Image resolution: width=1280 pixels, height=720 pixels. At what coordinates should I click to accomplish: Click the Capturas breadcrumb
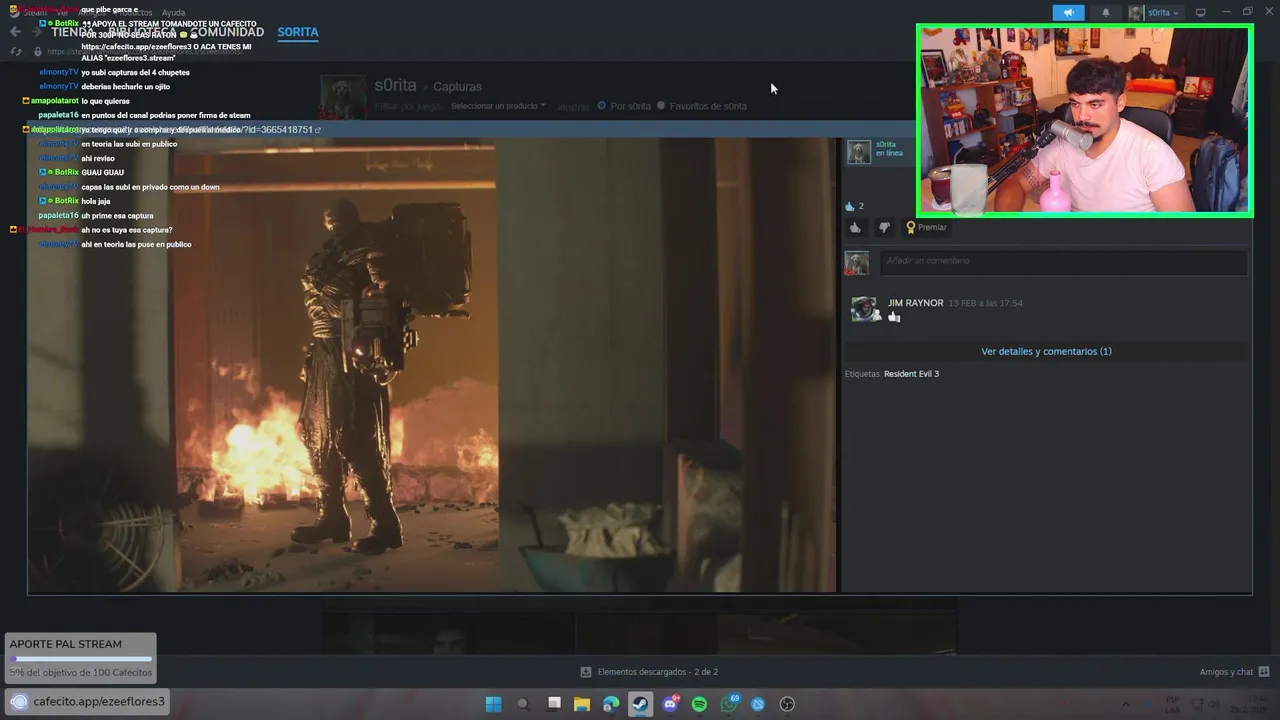(x=457, y=87)
